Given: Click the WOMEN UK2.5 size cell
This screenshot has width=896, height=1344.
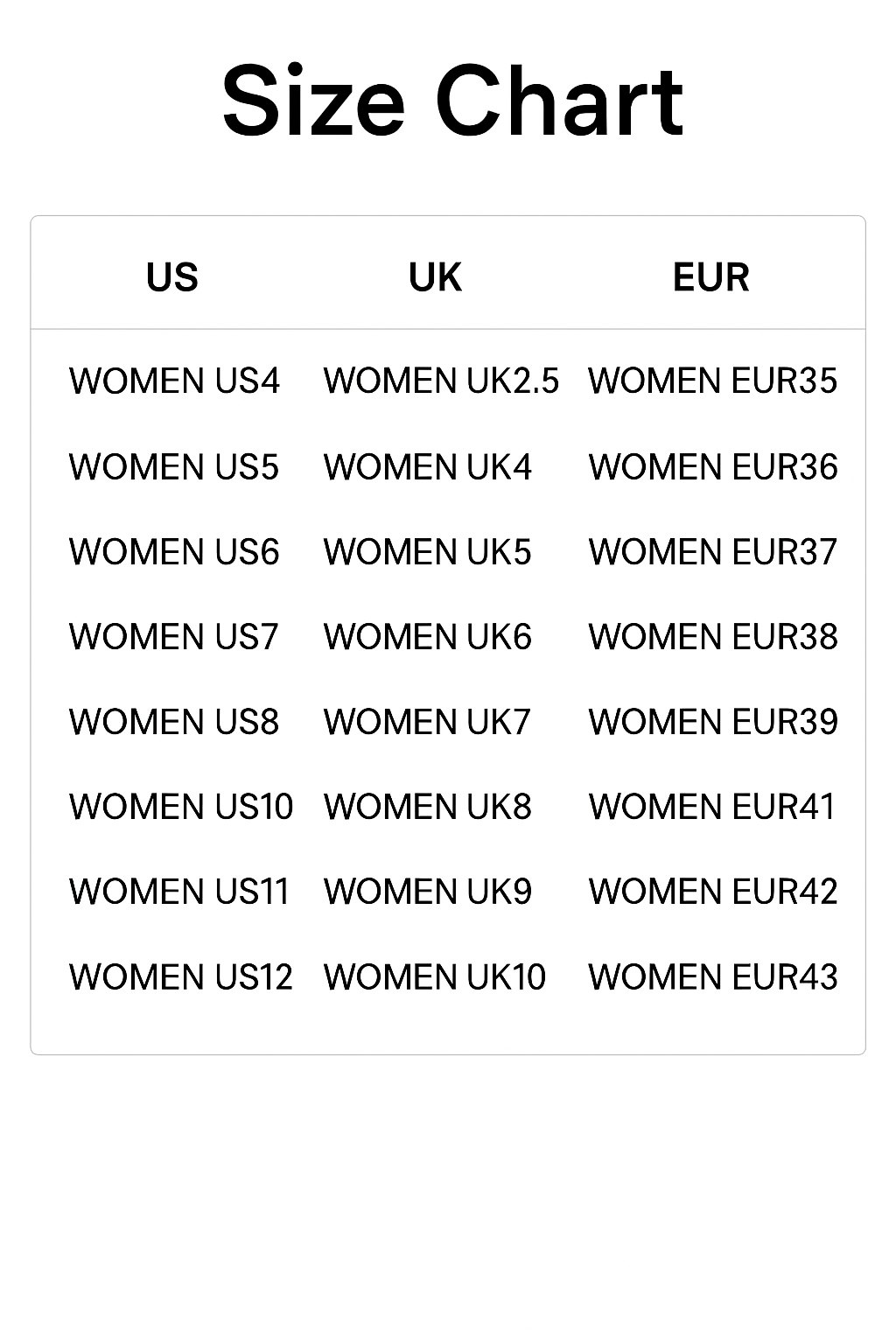Looking at the screenshot, I should pyautogui.click(x=441, y=381).
